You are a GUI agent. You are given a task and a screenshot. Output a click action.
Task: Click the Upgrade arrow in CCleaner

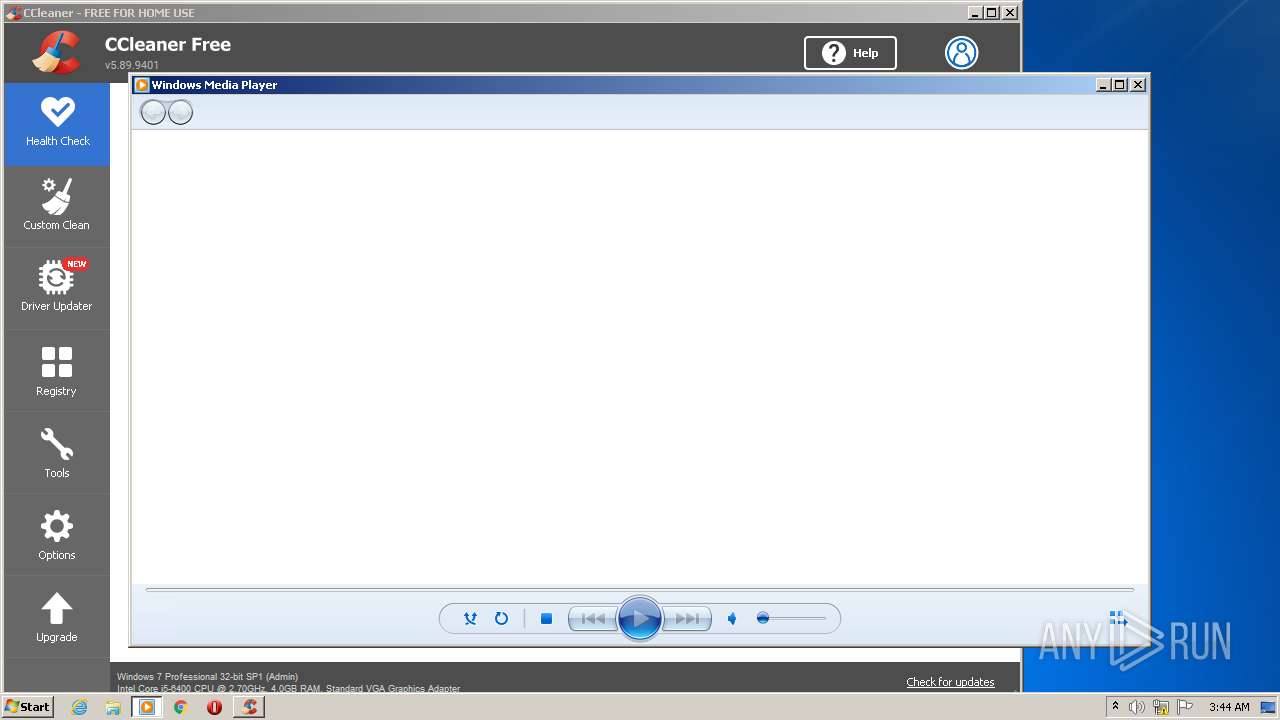click(57, 617)
